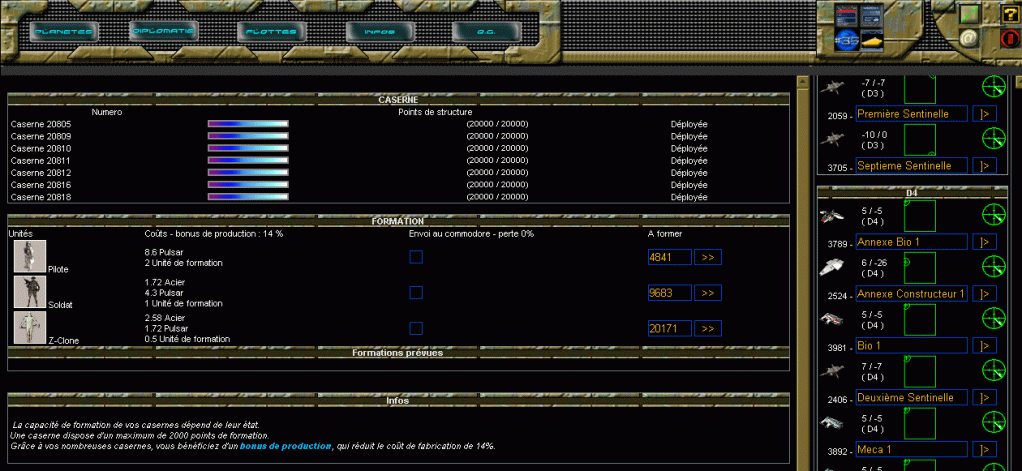The width and height of the screenshot is (1022, 471).
Task: Tick the send-to-commodore checkbox for Z-Clone
Action: point(416,328)
